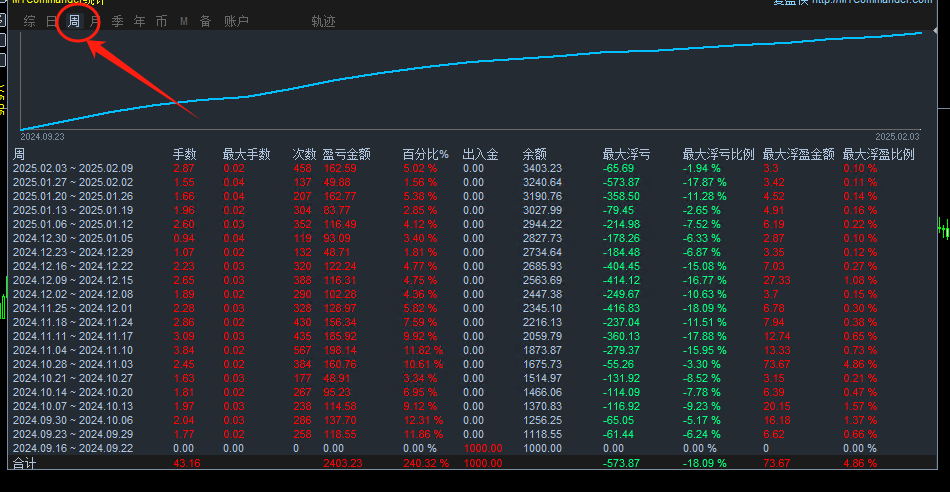The width and height of the screenshot is (950, 492).
Task: Select the 周 weekly statistics tab
Action: point(74,21)
